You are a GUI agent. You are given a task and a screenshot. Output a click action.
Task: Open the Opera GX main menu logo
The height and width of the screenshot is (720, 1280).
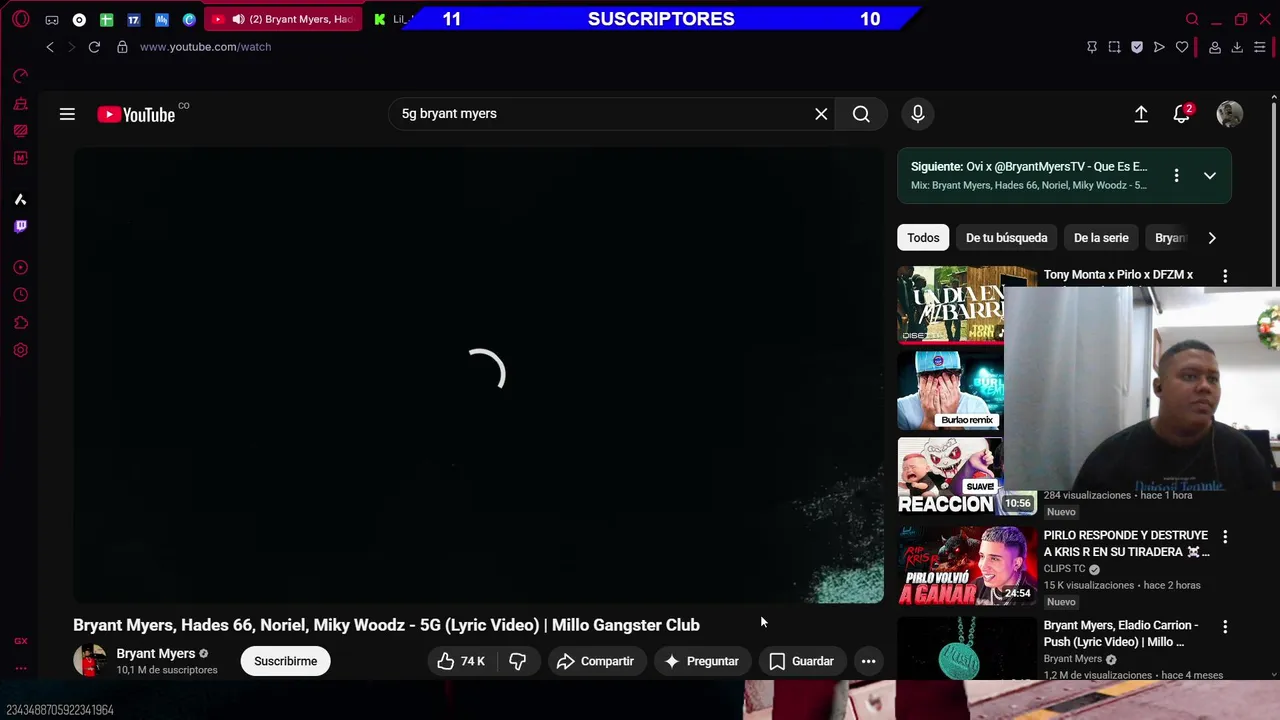pos(21,19)
